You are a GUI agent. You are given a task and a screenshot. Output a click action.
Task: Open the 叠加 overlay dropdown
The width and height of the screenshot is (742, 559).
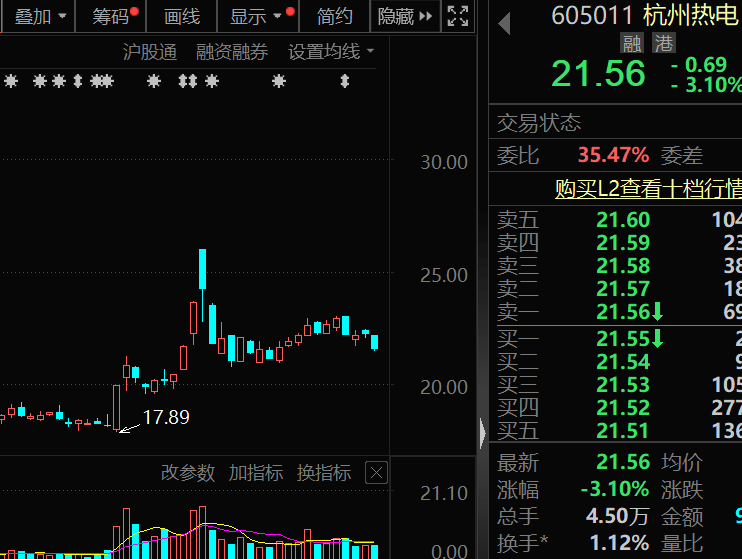pos(40,16)
